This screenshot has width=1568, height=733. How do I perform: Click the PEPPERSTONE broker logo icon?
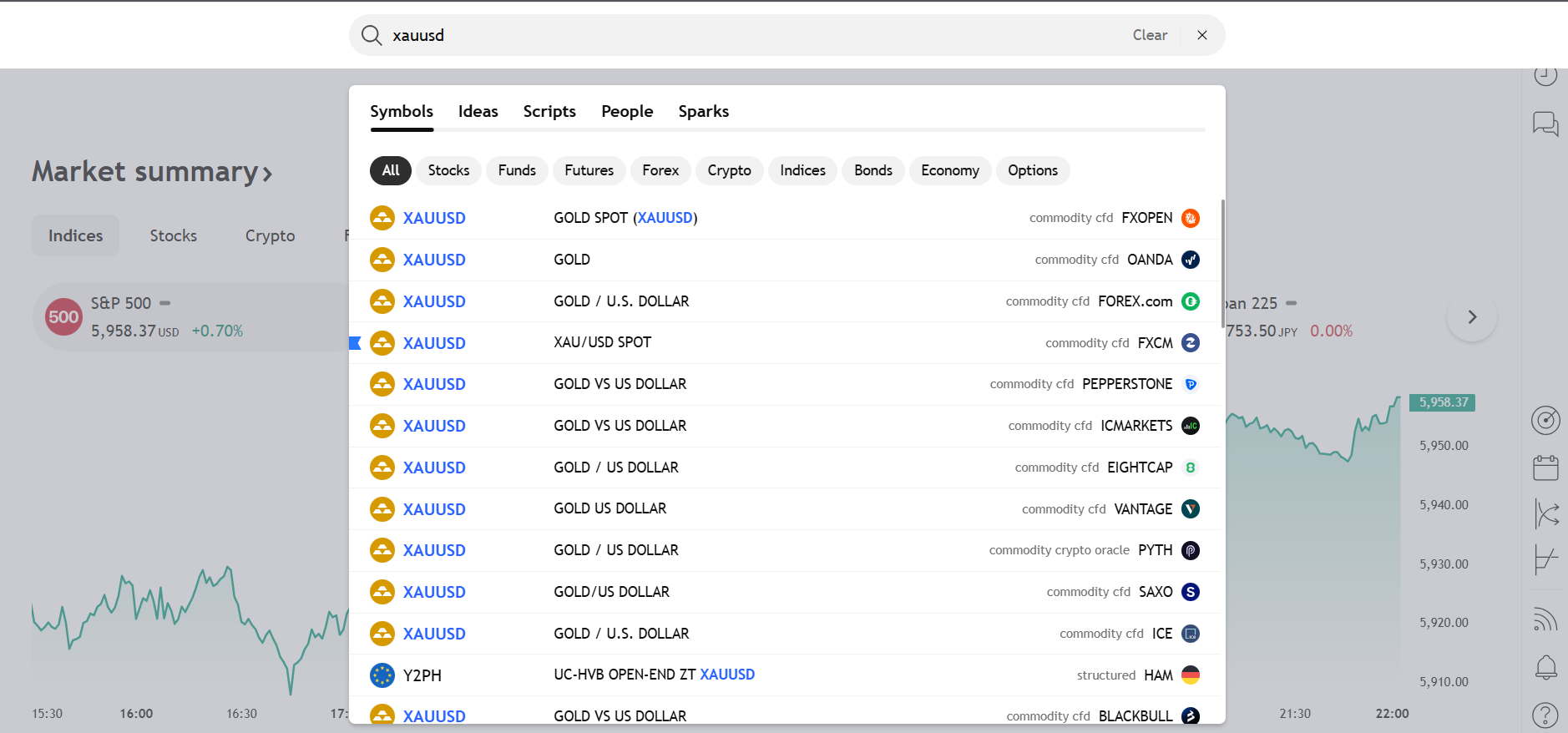[1191, 384]
